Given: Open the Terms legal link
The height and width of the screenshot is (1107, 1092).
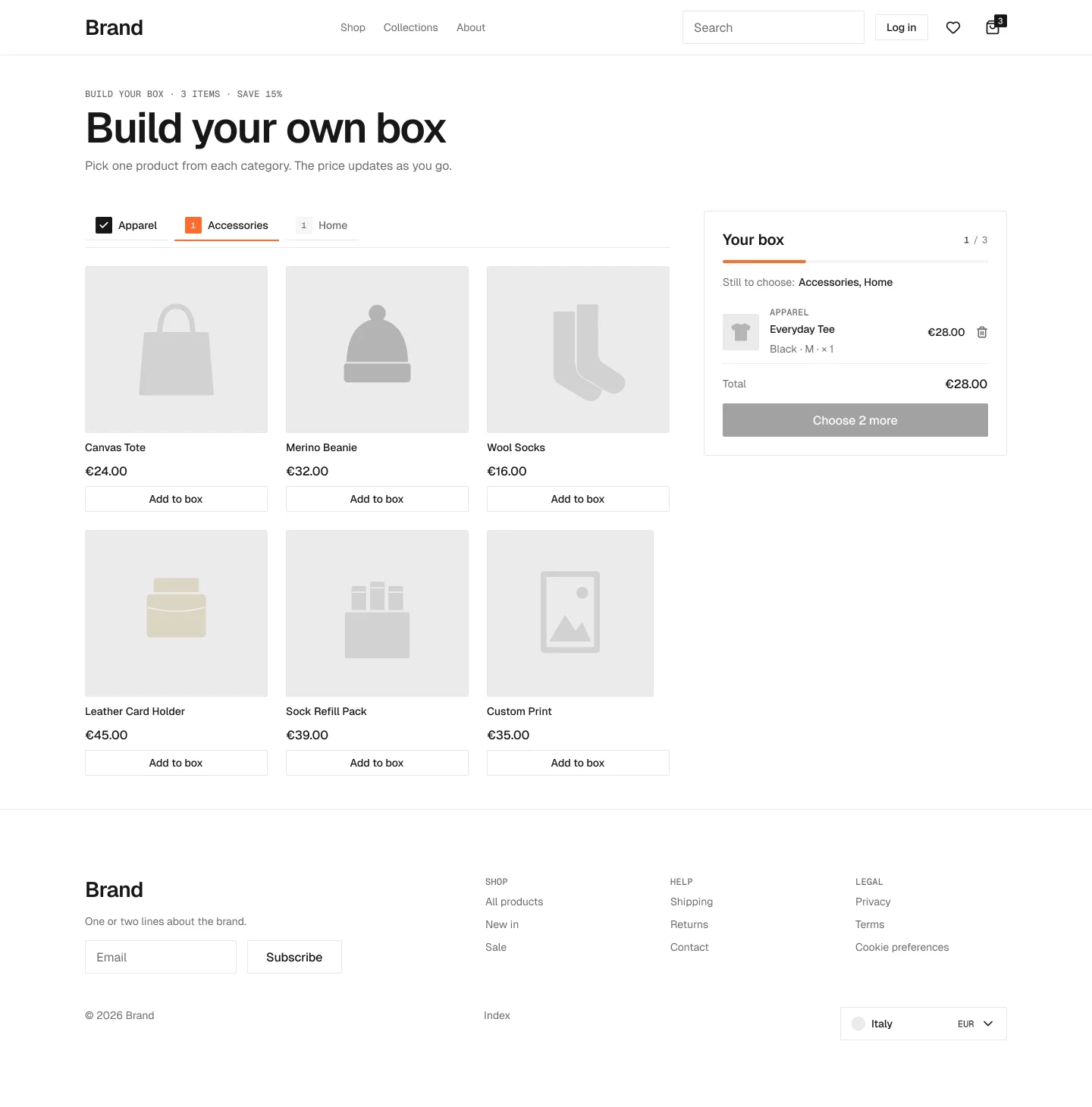Looking at the screenshot, I should [x=870, y=924].
